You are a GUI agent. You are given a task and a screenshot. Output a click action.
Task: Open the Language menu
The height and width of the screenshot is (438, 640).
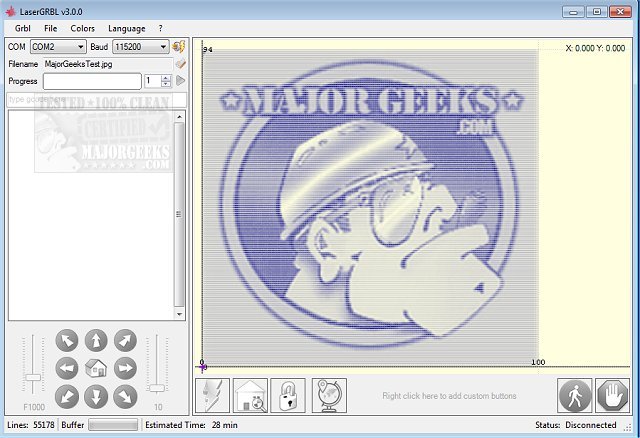127,28
